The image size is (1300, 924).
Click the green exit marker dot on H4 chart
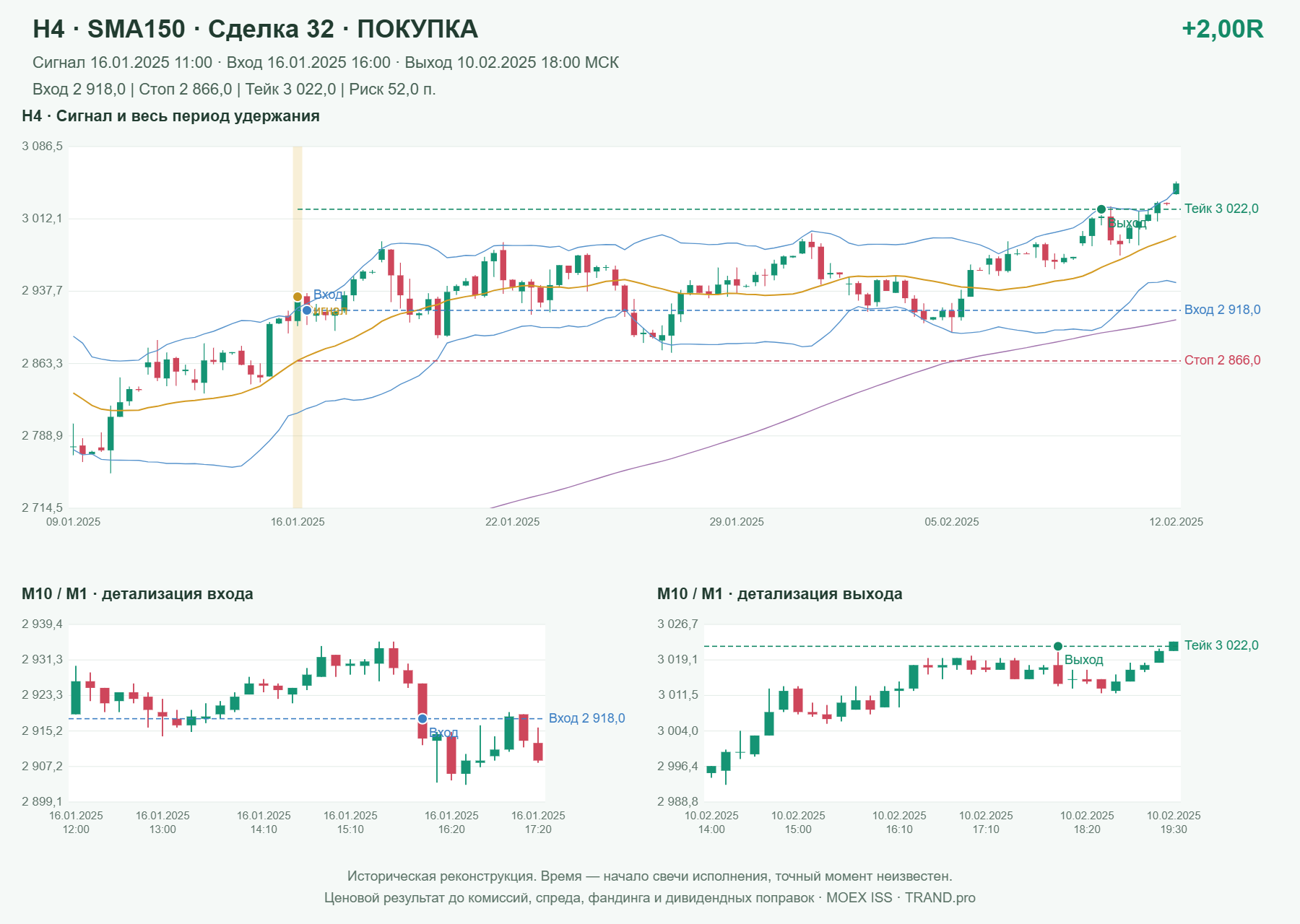coord(1101,209)
